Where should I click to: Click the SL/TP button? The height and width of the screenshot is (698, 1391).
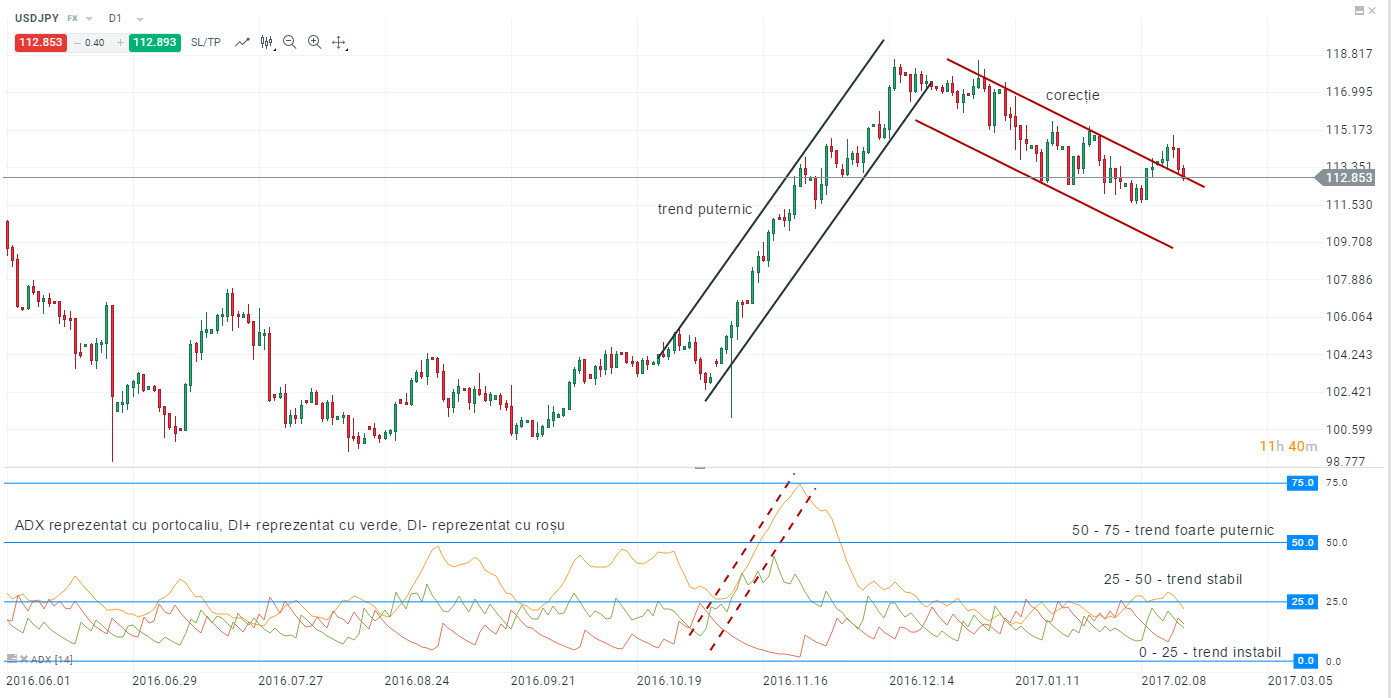[x=205, y=42]
